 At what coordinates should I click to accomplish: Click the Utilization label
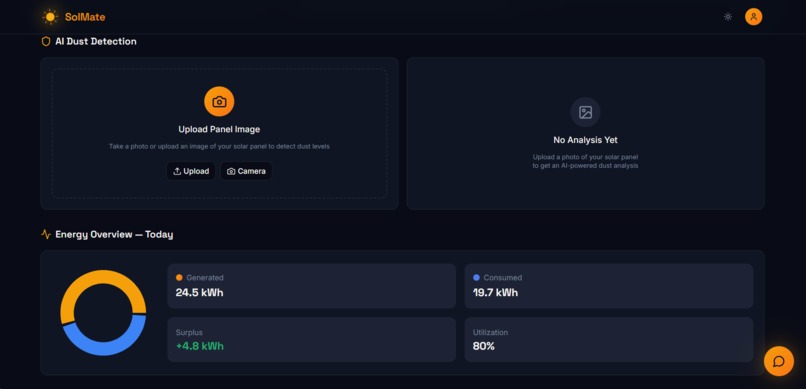click(490, 332)
